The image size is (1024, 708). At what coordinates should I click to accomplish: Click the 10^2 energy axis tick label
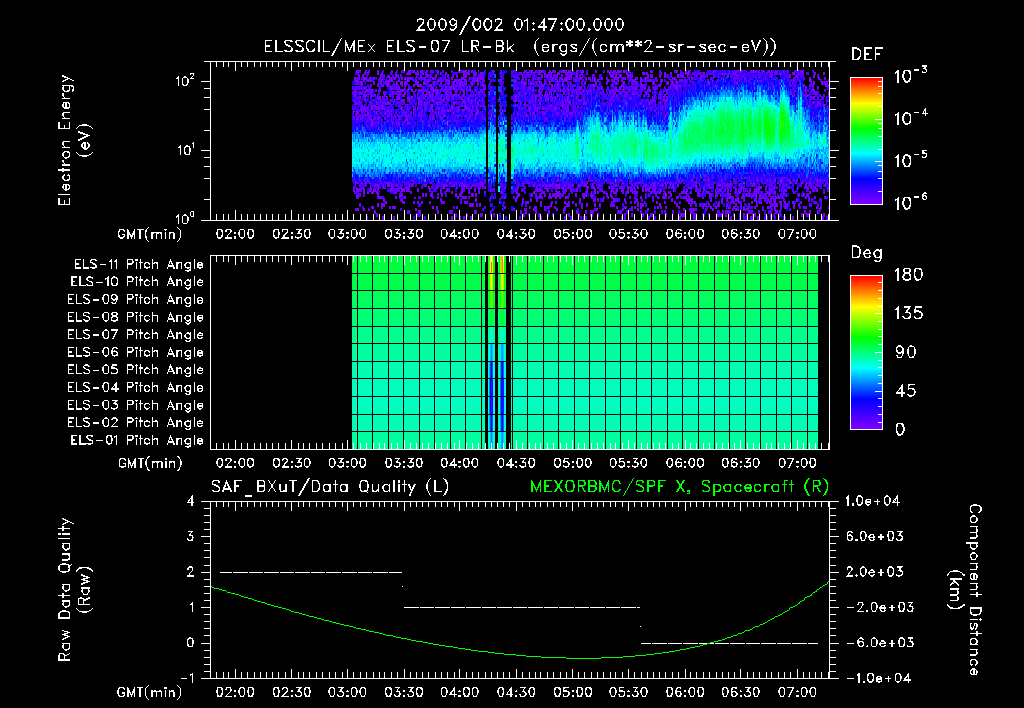185,81
